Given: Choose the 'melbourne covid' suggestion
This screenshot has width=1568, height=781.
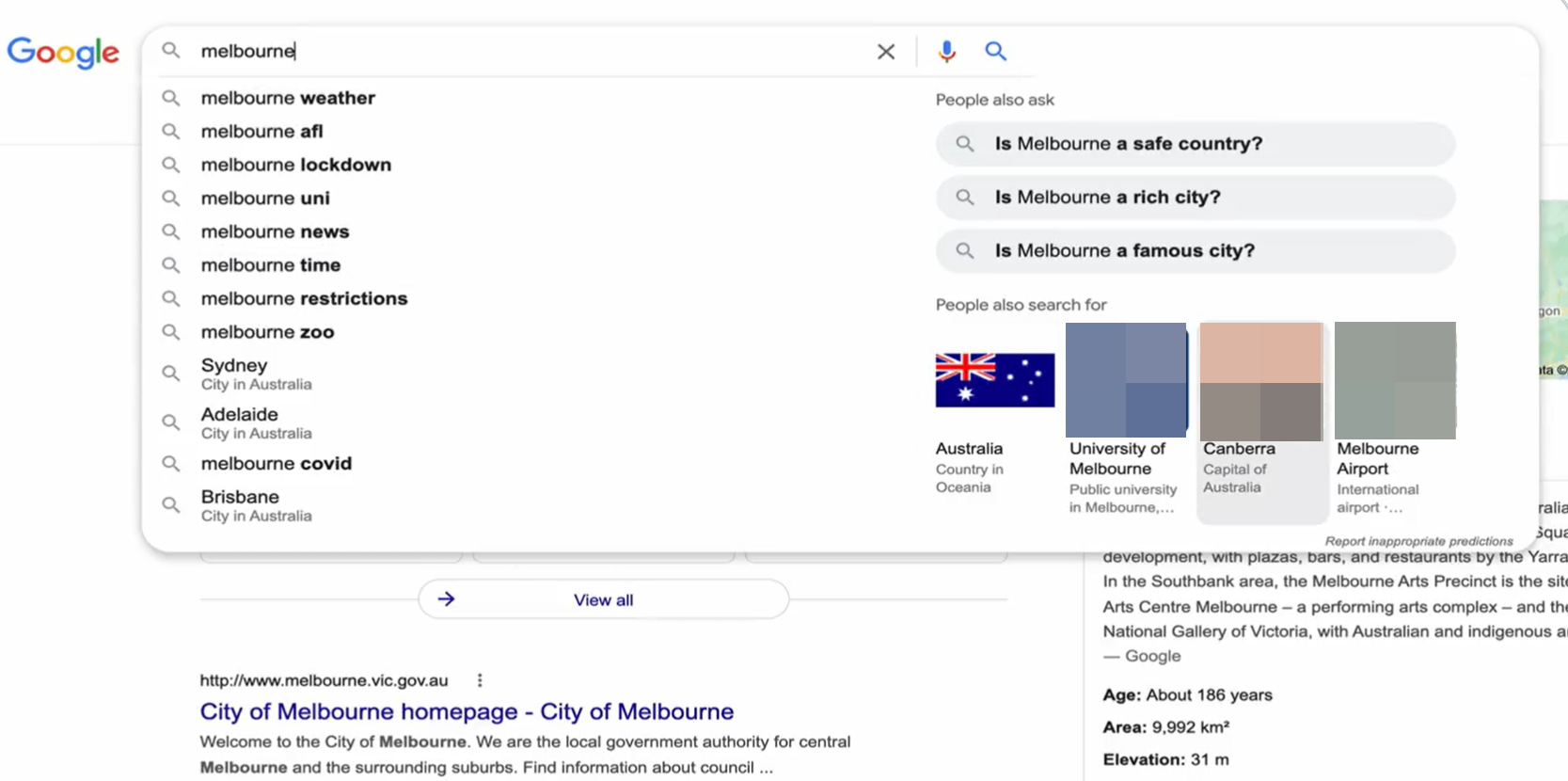Looking at the screenshot, I should pos(276,464).
